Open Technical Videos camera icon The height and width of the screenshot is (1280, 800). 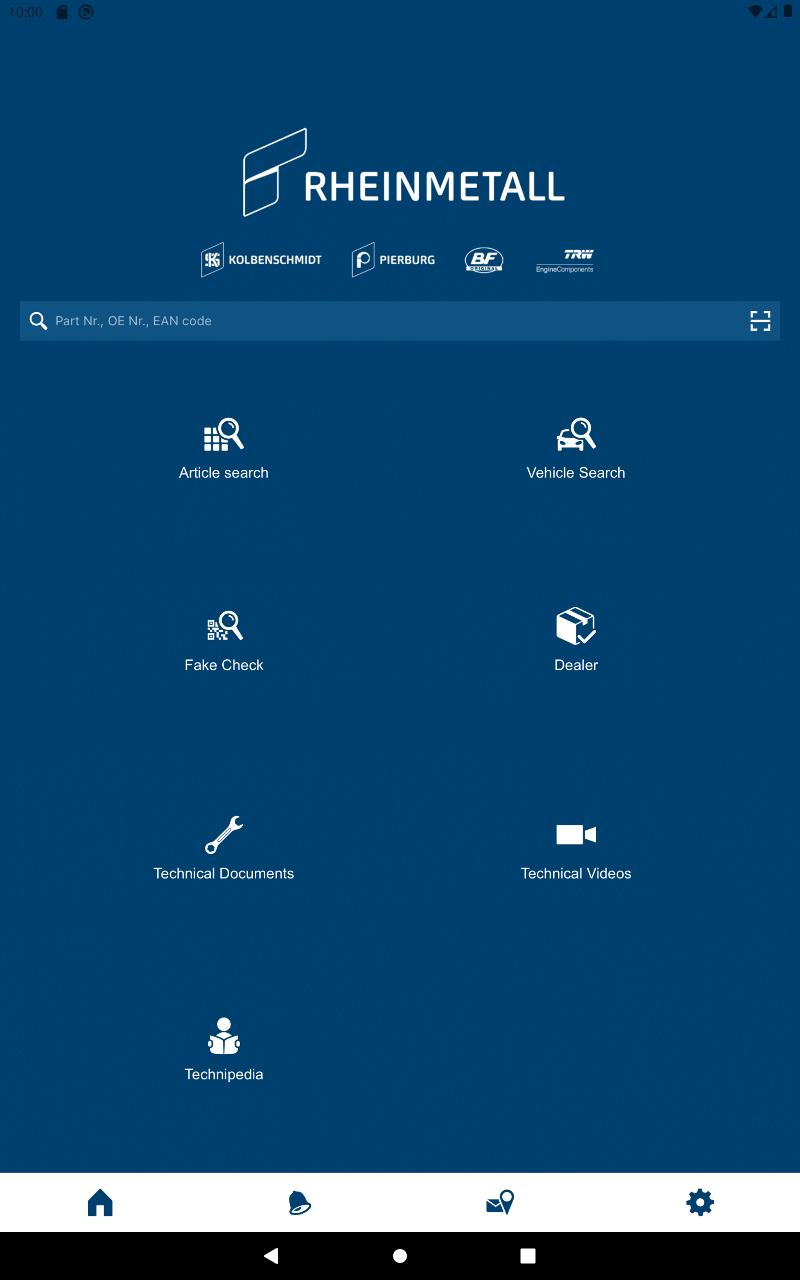(x=576, y=834)
